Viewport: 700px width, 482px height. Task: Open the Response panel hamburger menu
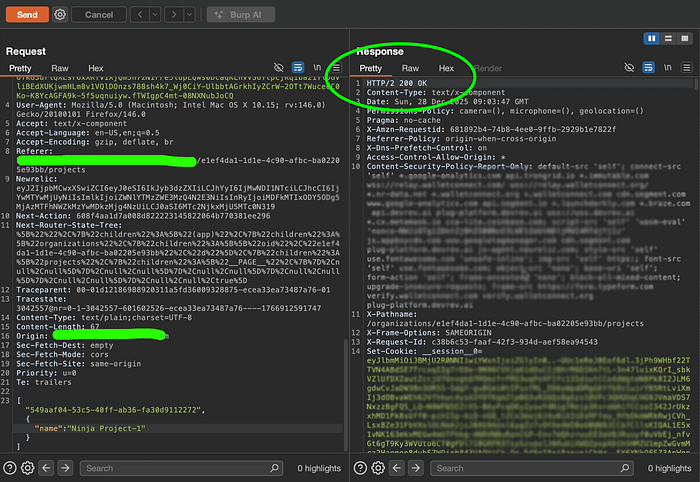point(687,68)
